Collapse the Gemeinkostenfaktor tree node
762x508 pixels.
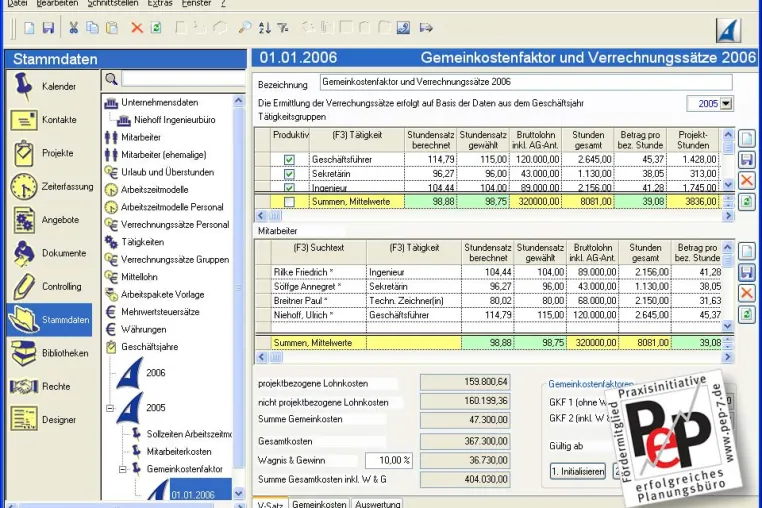(123, 469)
